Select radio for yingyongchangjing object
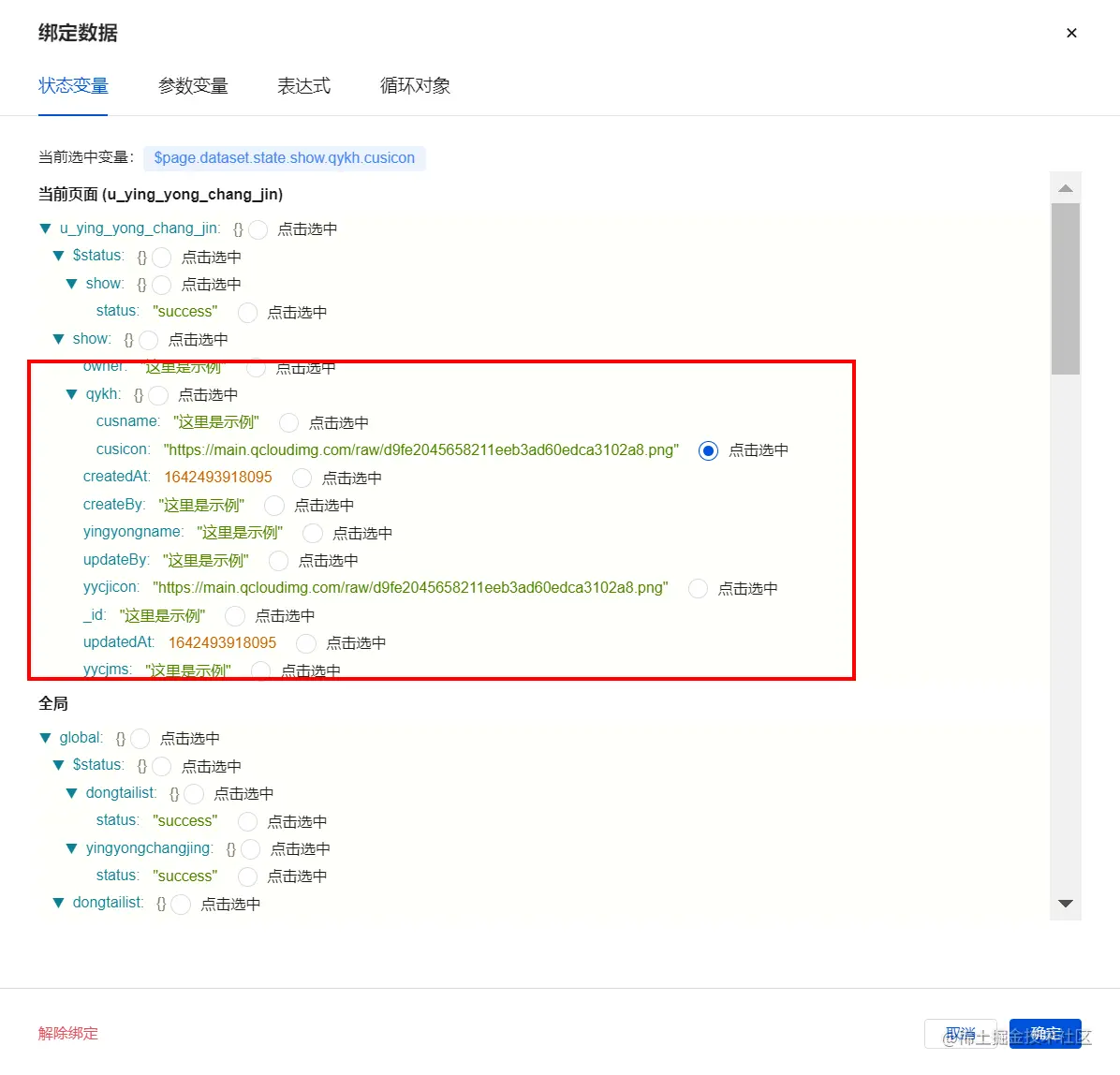 [251, 849]
